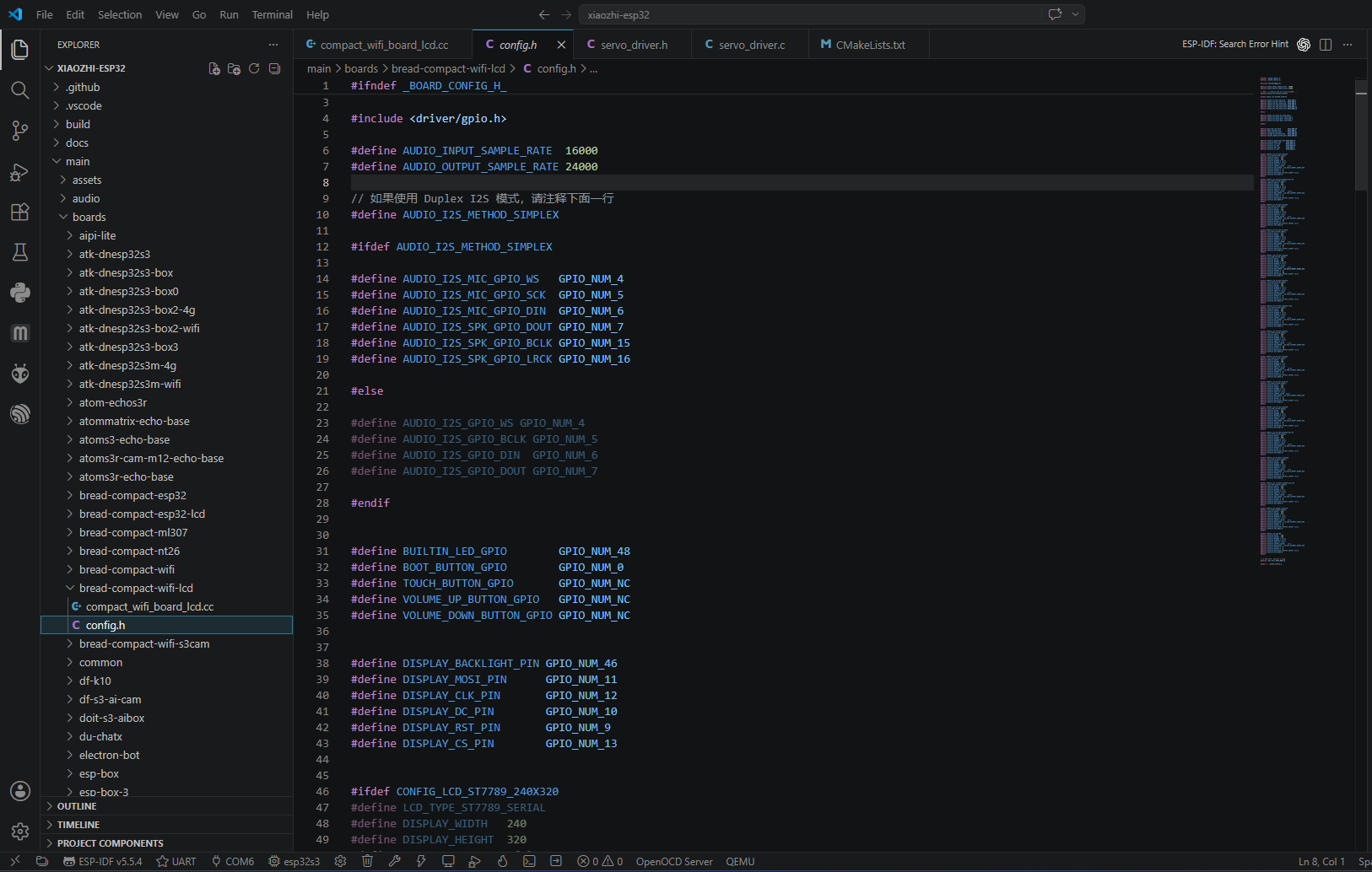The height and width of the screenshot is (872, 1372).
Task: Open the Explorer view in activity bar
Action: coord(20,50)
